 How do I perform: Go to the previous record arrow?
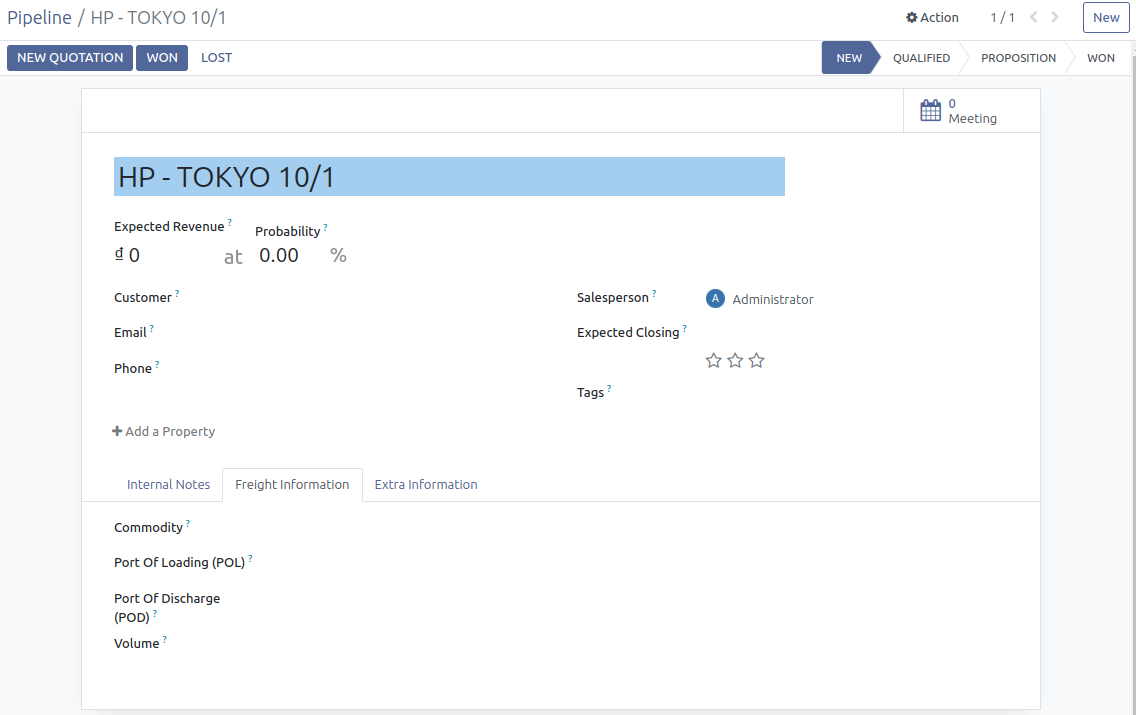click(x=1034, y=17)
